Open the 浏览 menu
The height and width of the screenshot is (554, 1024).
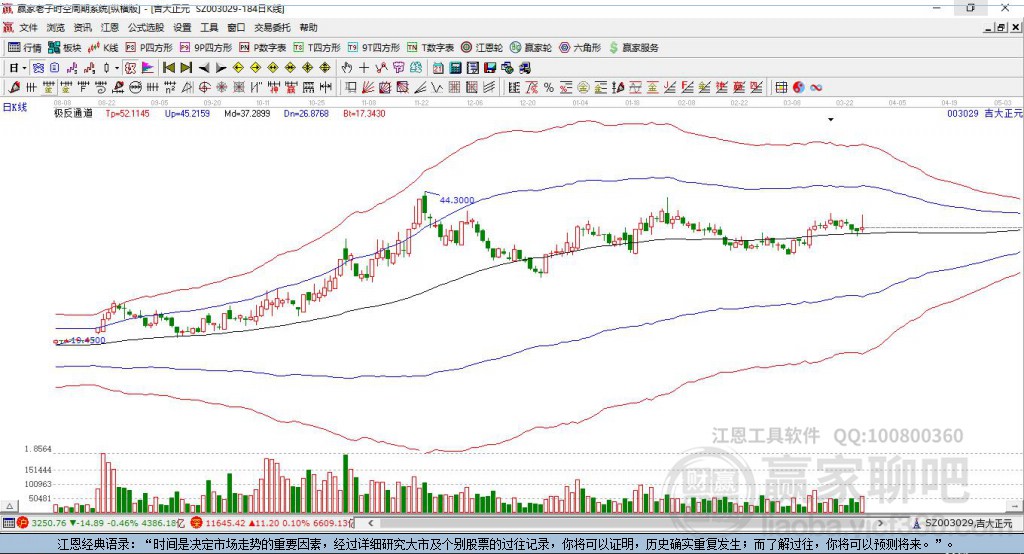tap(56, 27)
